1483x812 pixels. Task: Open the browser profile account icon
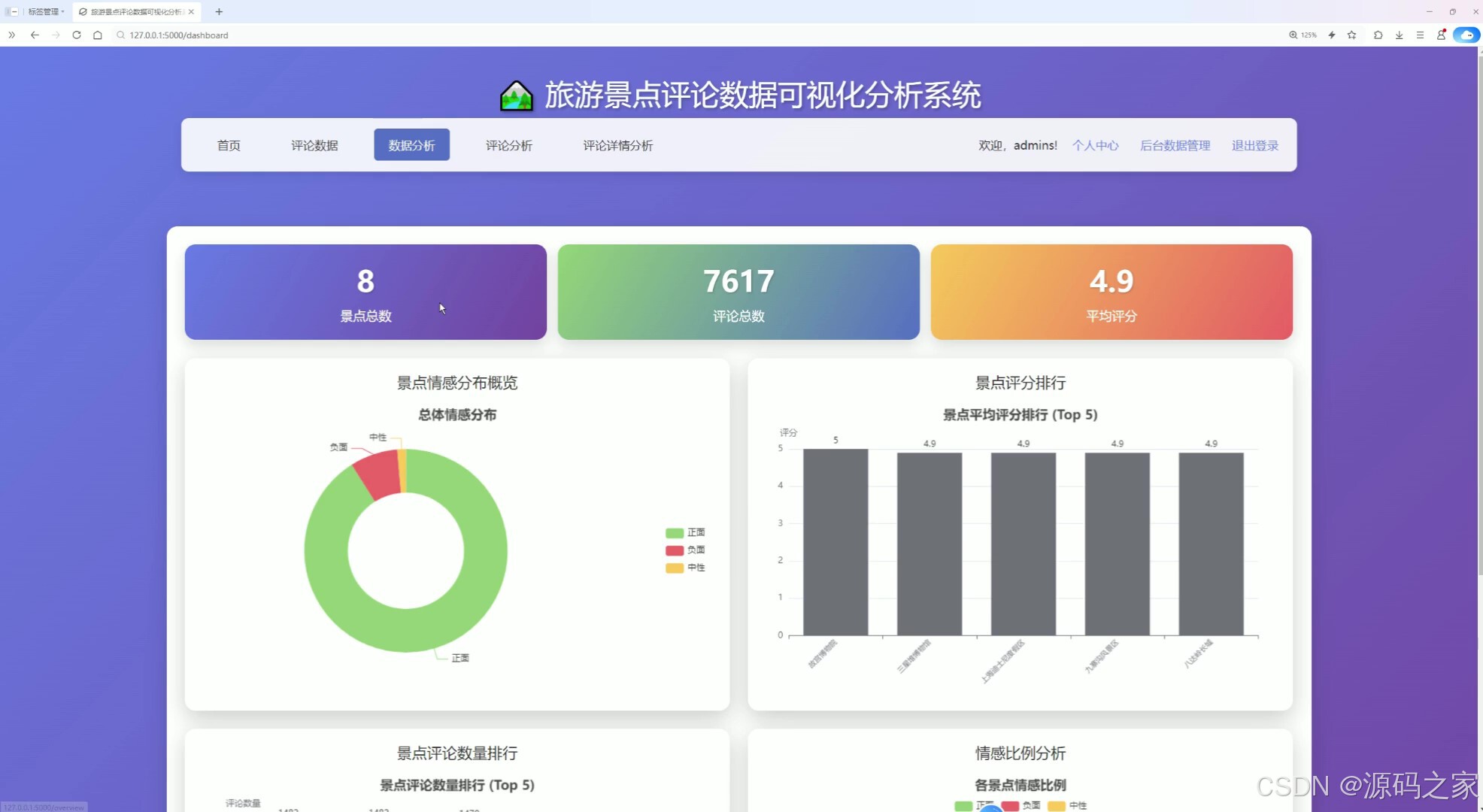coord(1442,35)
